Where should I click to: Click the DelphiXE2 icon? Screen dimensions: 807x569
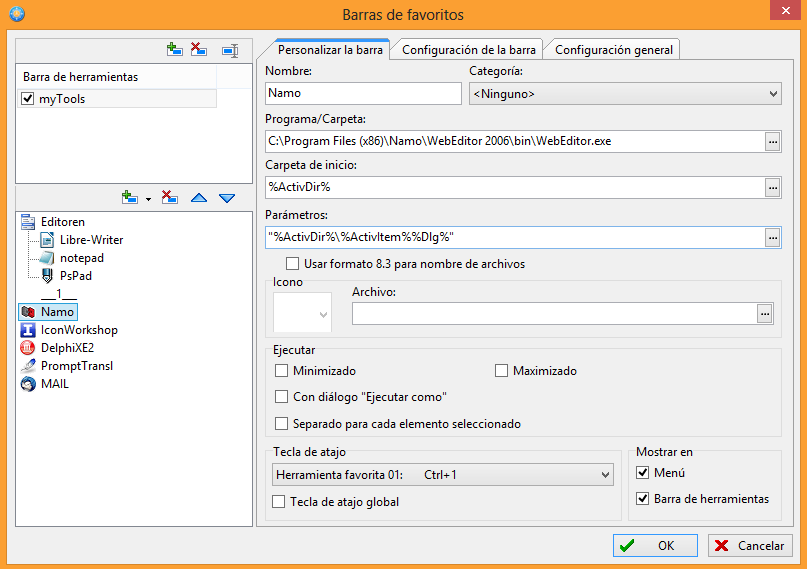tap(28, 348)
